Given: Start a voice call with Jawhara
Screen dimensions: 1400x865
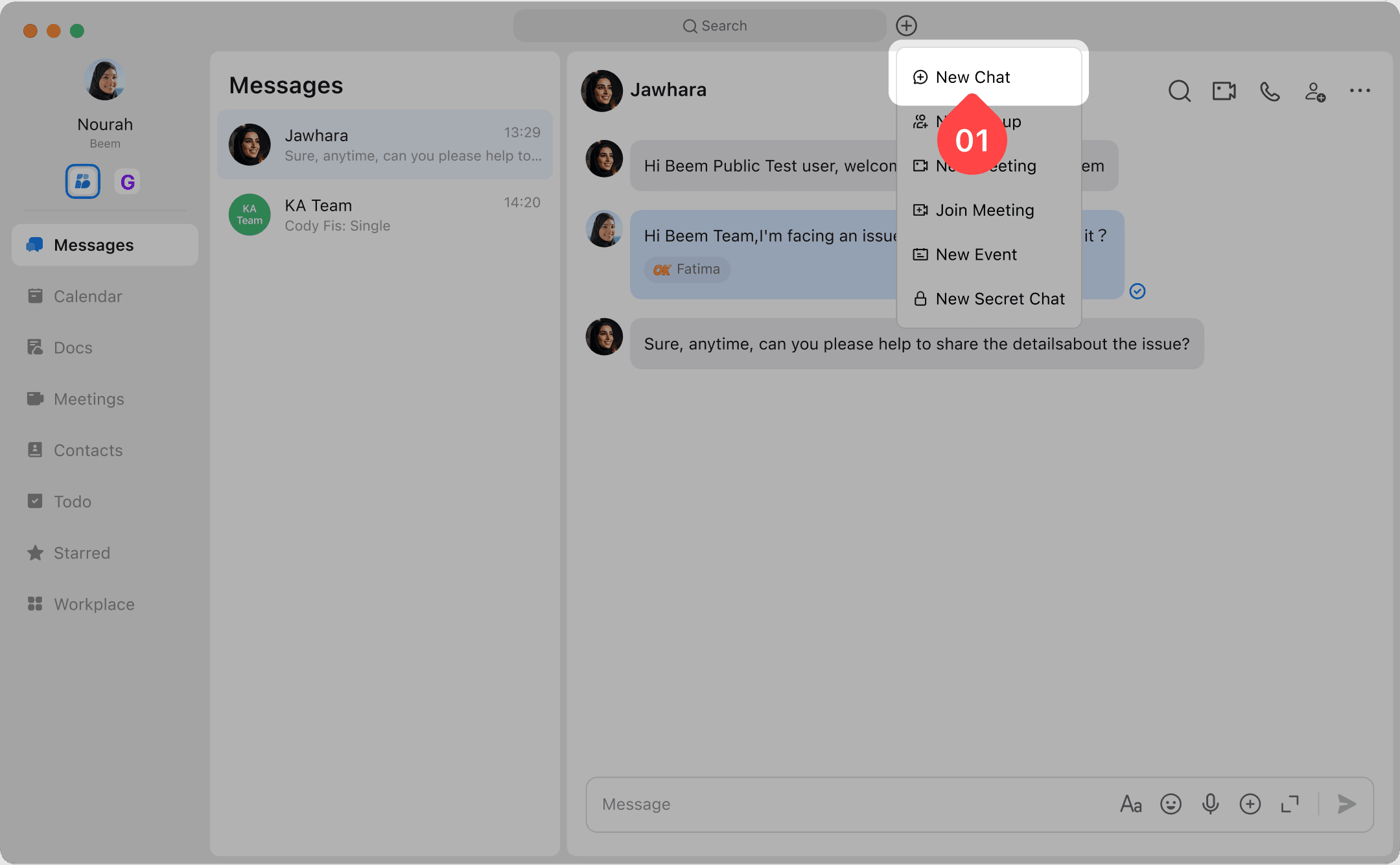Looking at the screenshot, I should (x=1269, y=91).
